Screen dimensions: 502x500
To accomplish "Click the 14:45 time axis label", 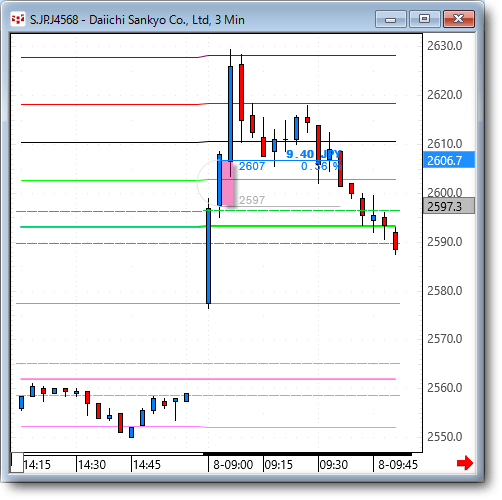I will tap(147, 464).
